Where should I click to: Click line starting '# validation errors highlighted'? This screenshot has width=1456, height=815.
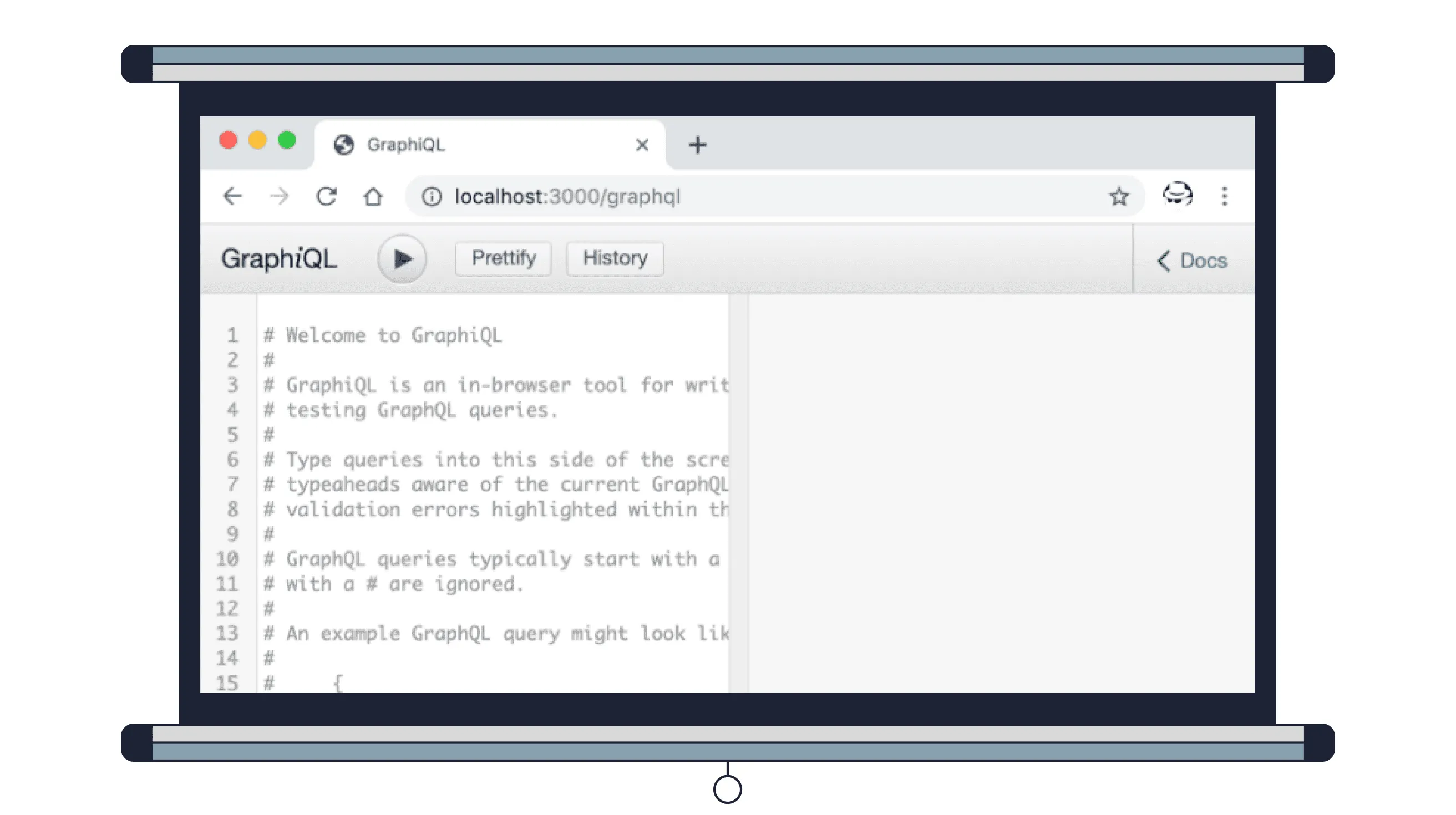pyautogui.click(x=496, y=510)
